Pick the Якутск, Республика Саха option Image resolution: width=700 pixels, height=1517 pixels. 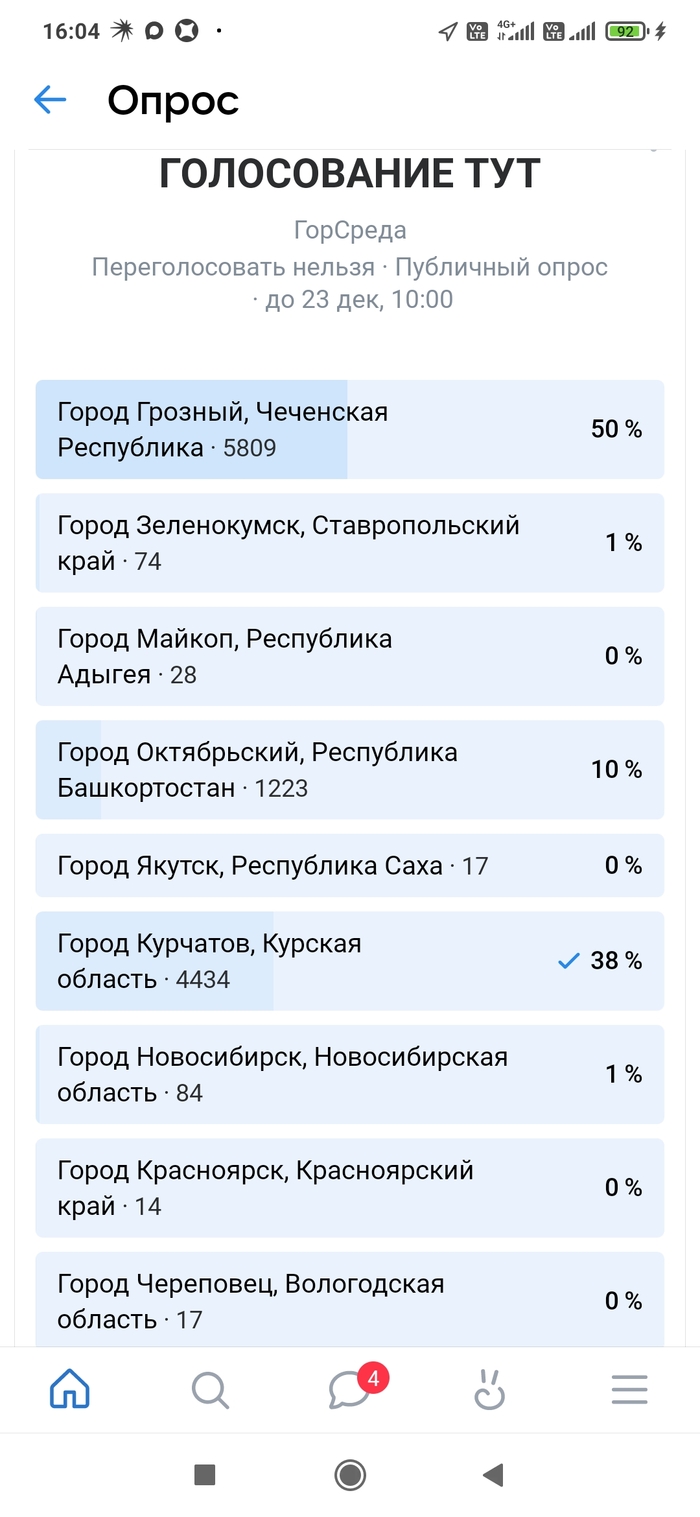[350, 865]
